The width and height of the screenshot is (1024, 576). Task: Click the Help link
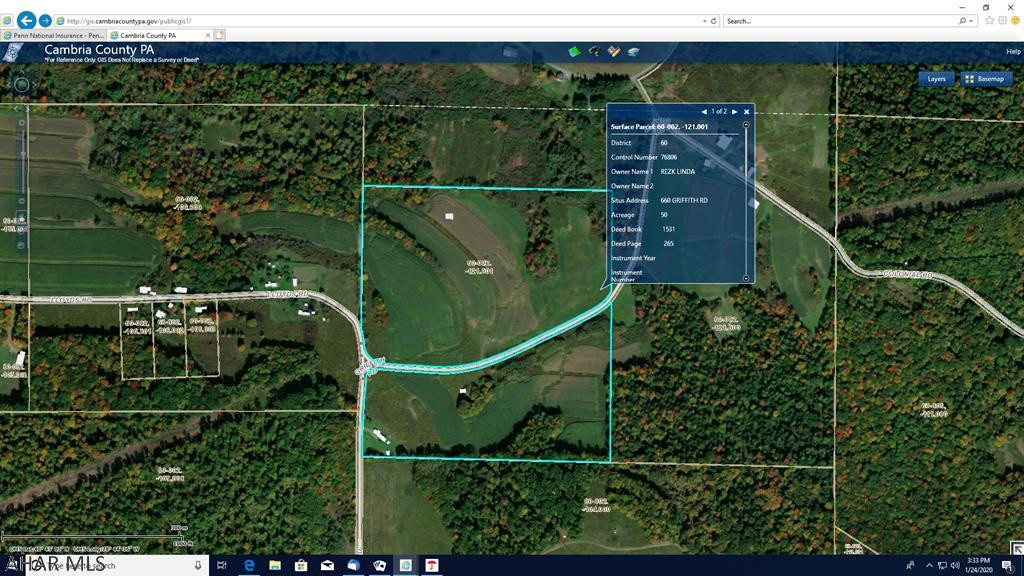tap(1013, 51)
